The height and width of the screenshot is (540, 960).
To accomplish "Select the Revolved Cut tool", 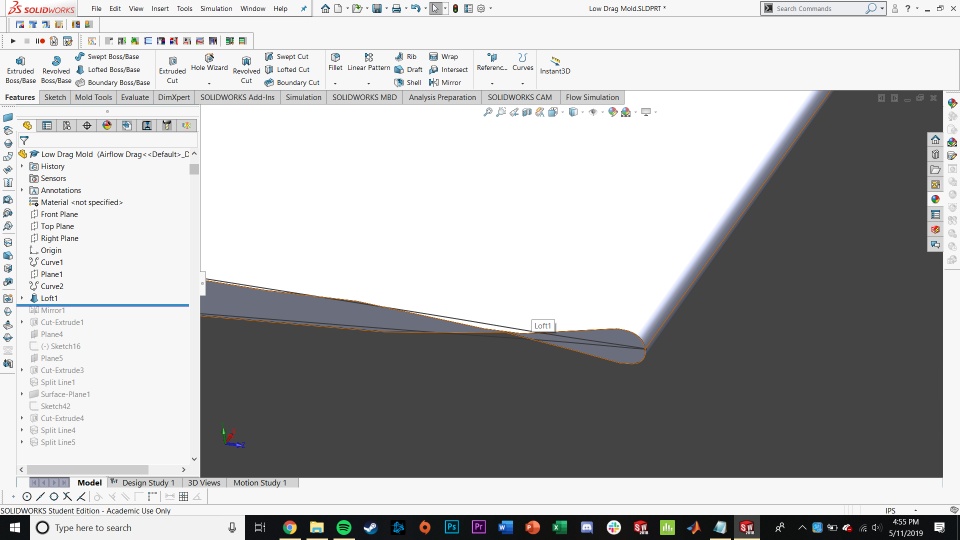I will coord(246,69).
